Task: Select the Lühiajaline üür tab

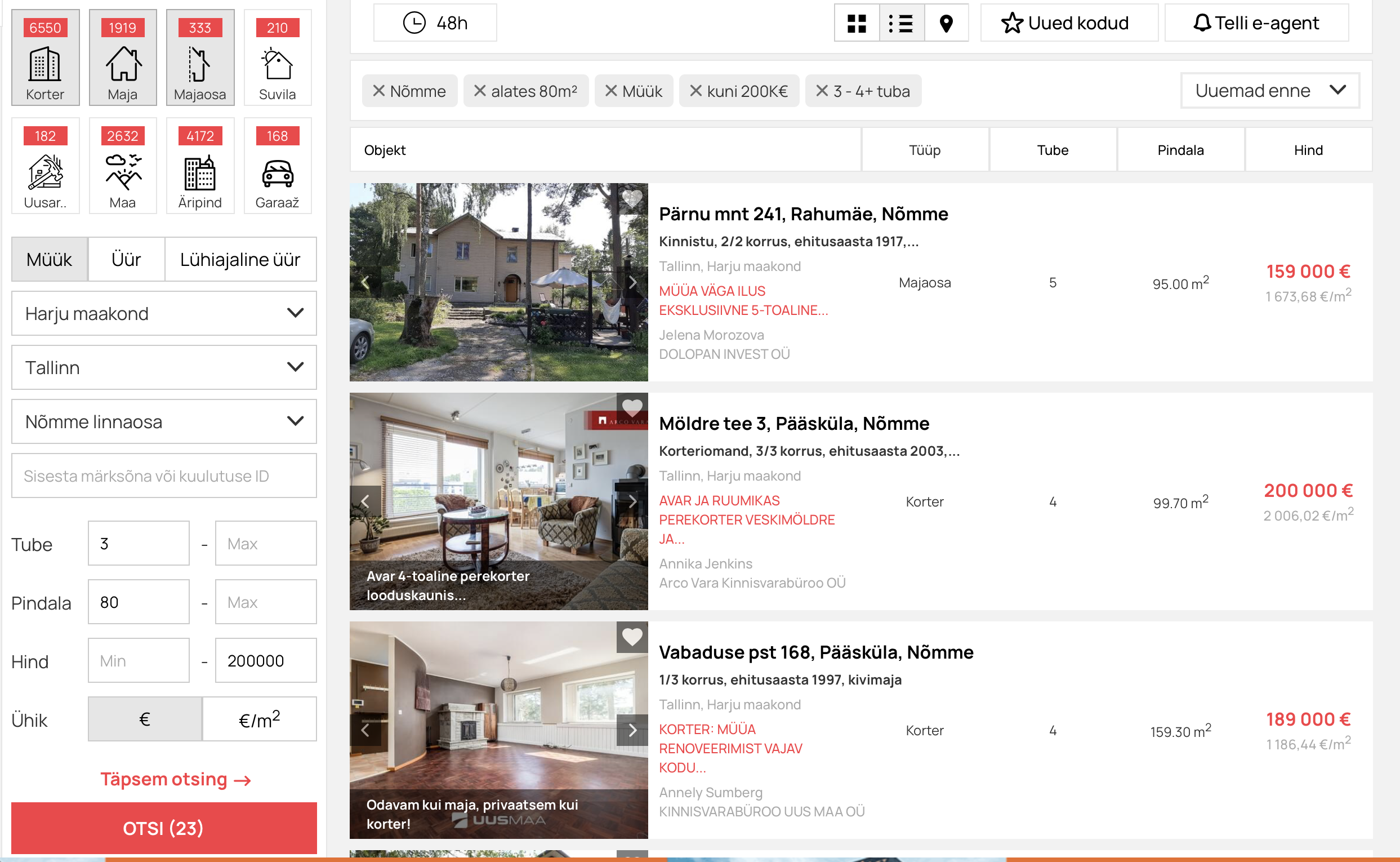Action: coord(240,259)
